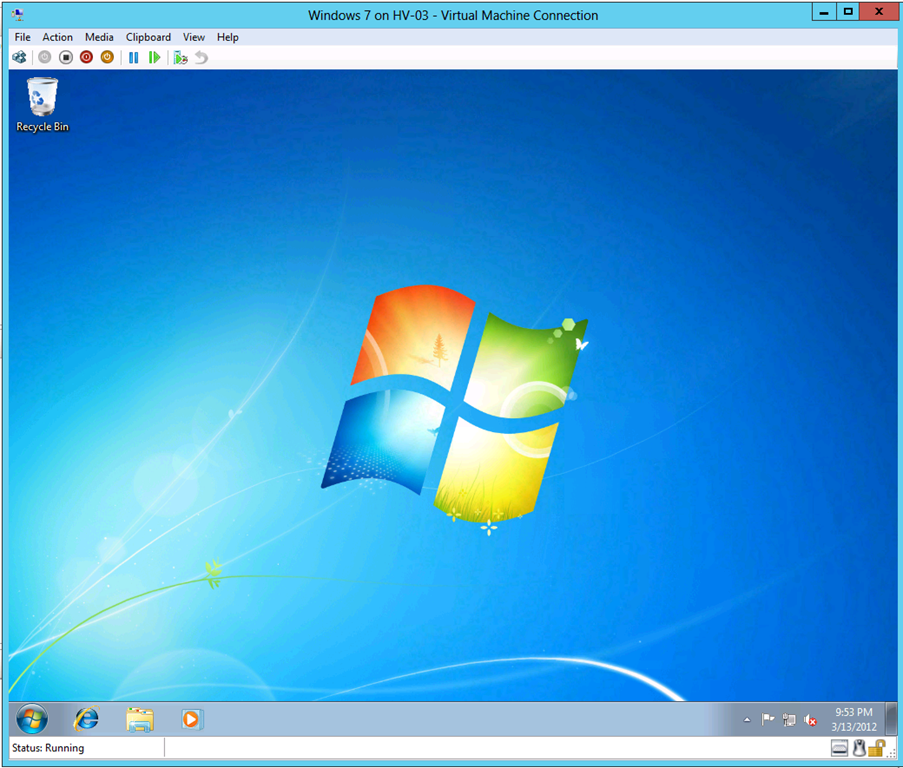
Task: Shut down the VM with the red button
Action: (86, 58)
